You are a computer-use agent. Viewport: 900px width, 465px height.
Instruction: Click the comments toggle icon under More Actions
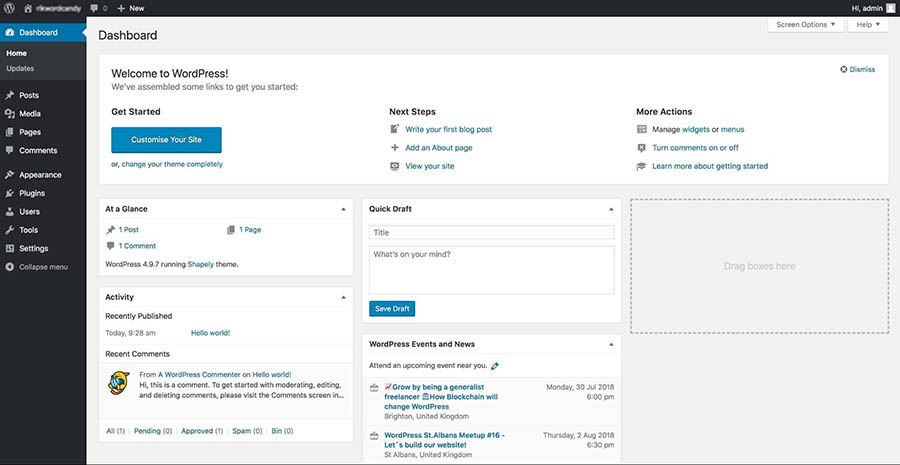pyautogui.click(x=641, y=148)
